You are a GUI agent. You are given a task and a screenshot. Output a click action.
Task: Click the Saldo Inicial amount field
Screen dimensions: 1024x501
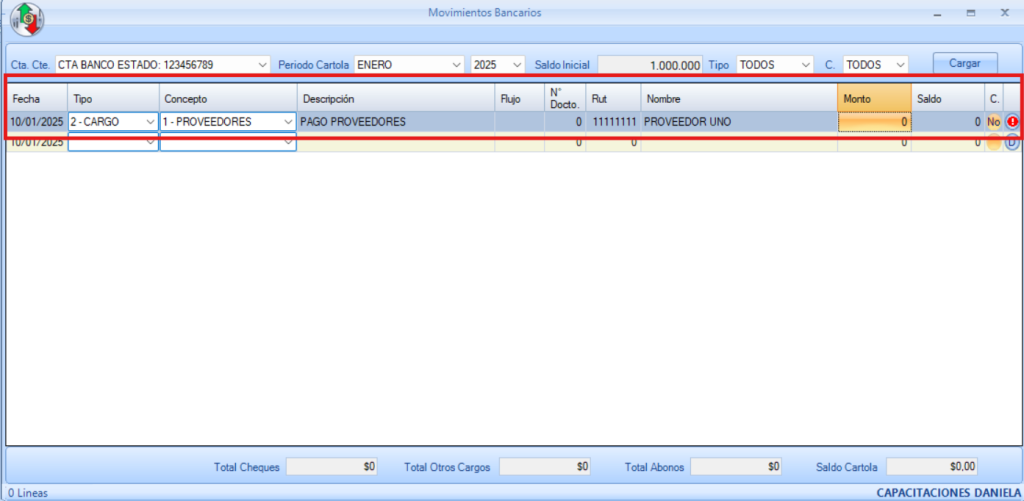tap(650, 64)
